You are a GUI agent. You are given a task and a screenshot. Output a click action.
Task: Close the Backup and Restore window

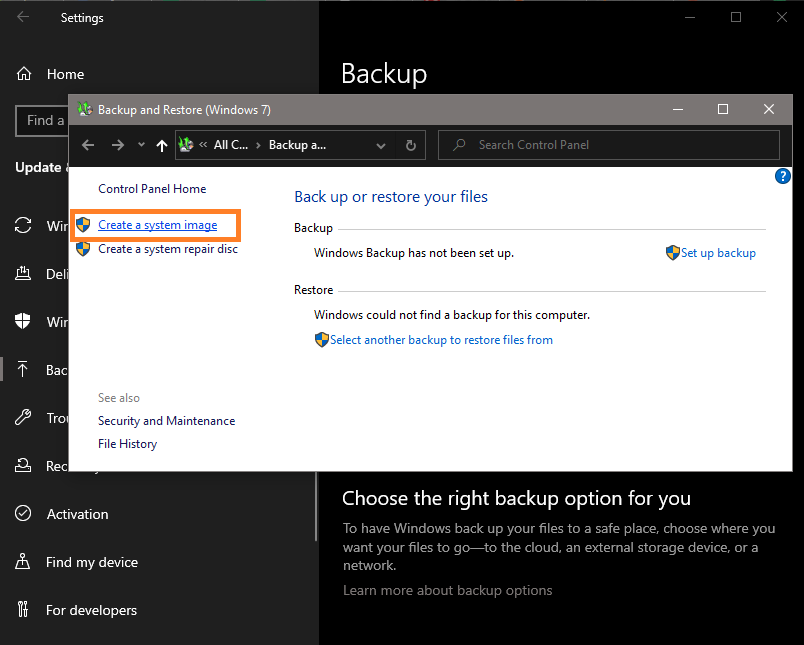[769, 109]
